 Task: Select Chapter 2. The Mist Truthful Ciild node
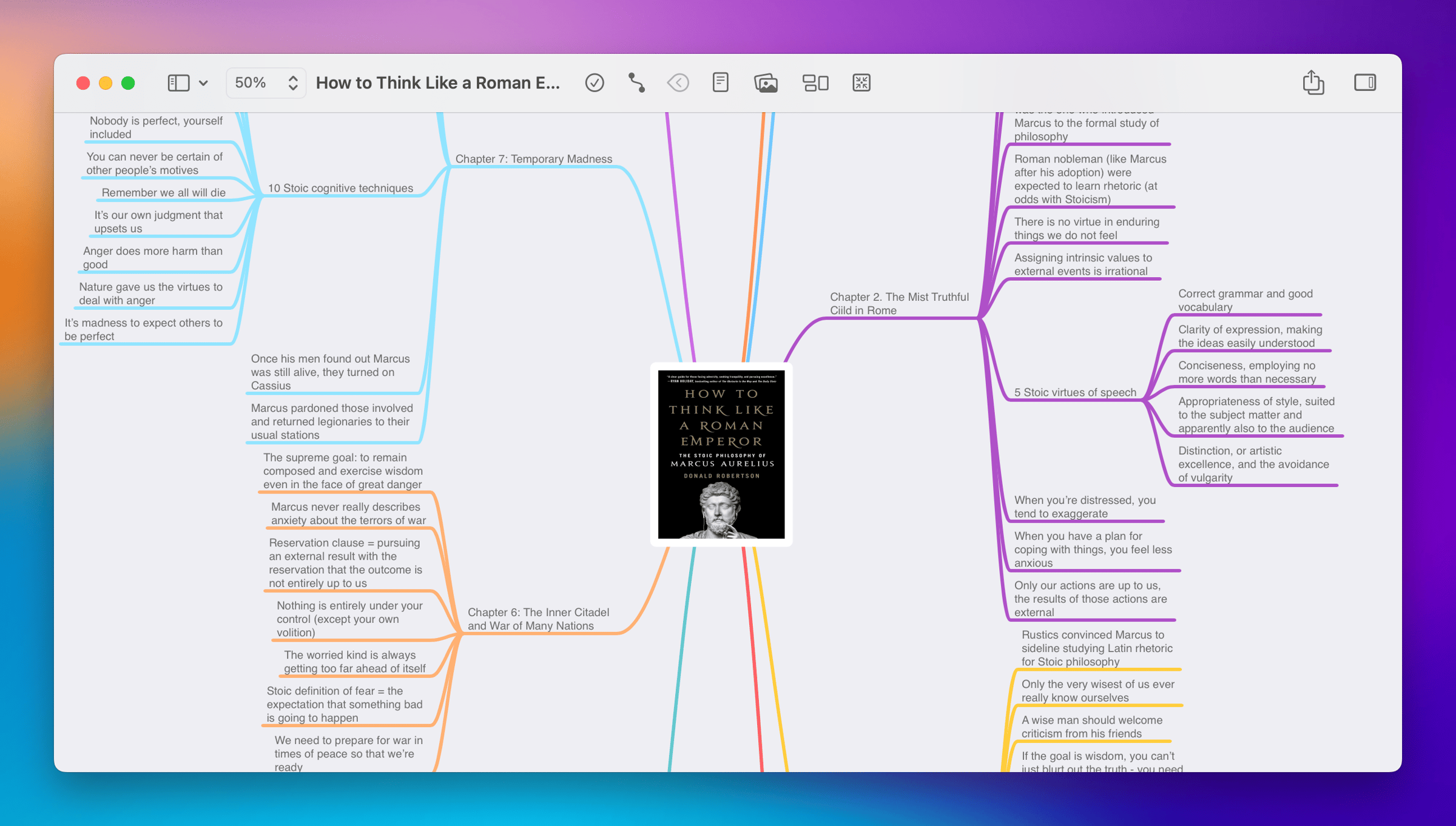coord(899,303)
